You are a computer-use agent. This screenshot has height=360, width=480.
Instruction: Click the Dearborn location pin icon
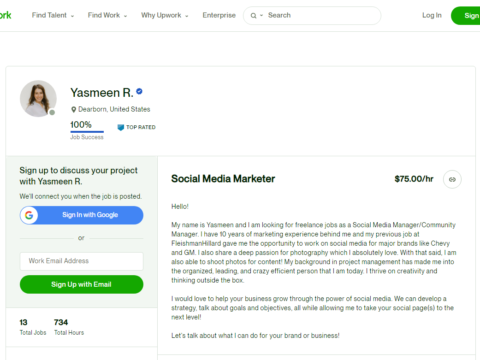click(74, 109)
